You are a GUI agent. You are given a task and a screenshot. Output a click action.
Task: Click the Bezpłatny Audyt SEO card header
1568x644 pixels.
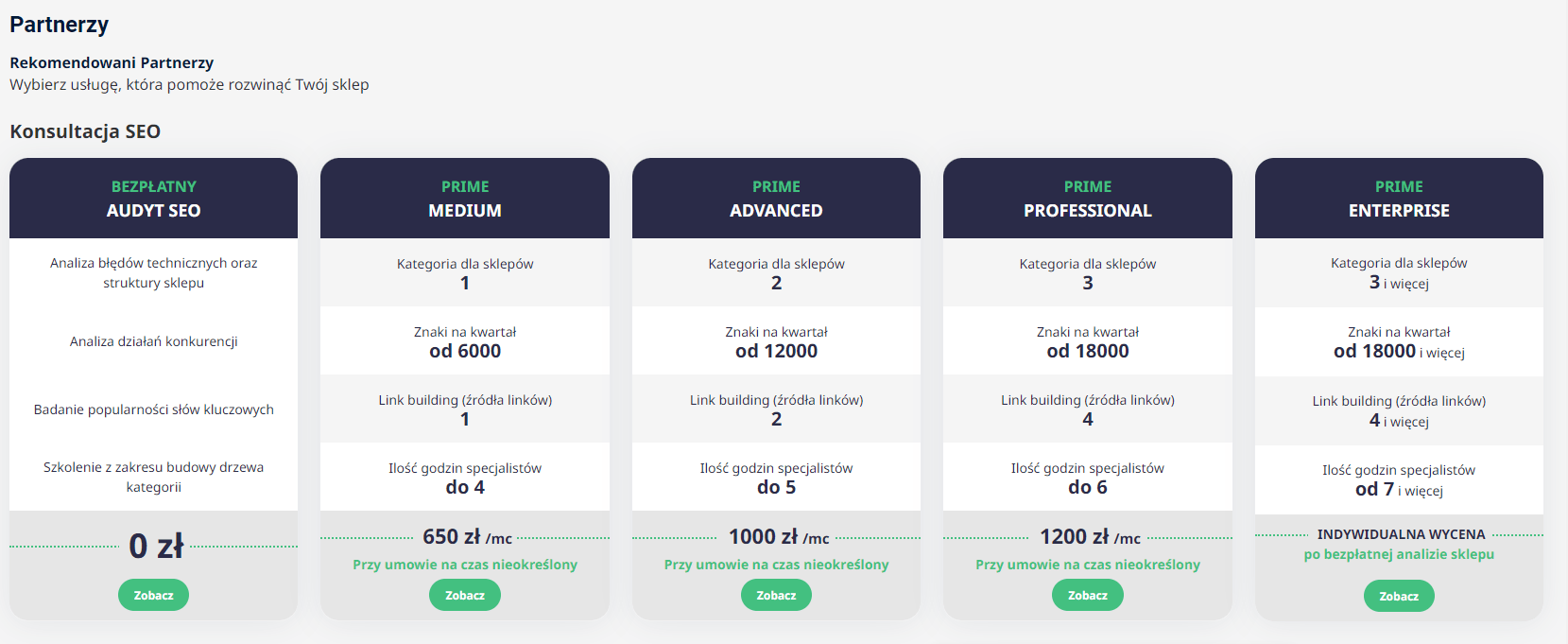click(153, 199)
